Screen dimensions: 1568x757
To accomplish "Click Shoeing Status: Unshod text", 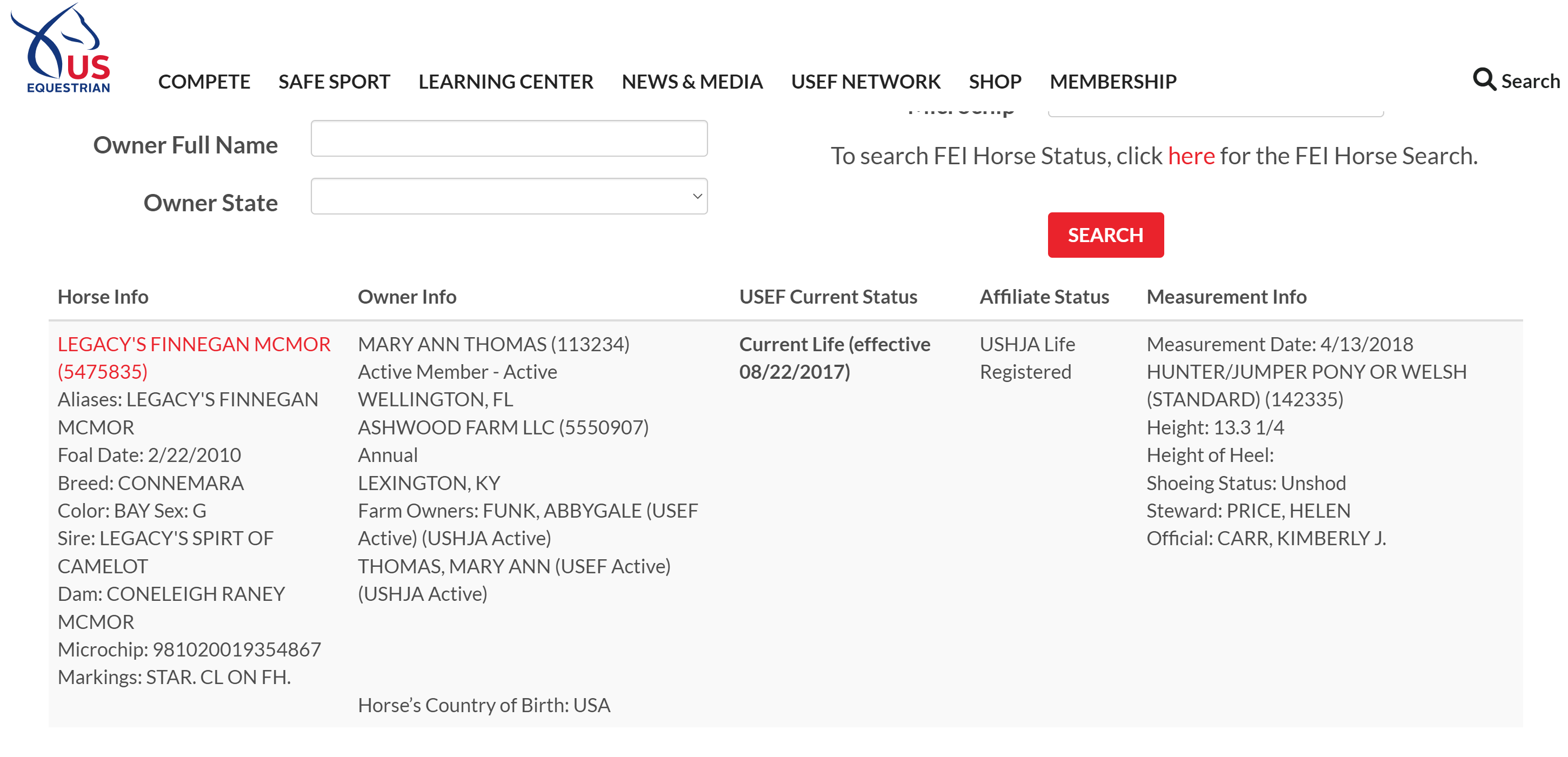I will point(1245,483).
